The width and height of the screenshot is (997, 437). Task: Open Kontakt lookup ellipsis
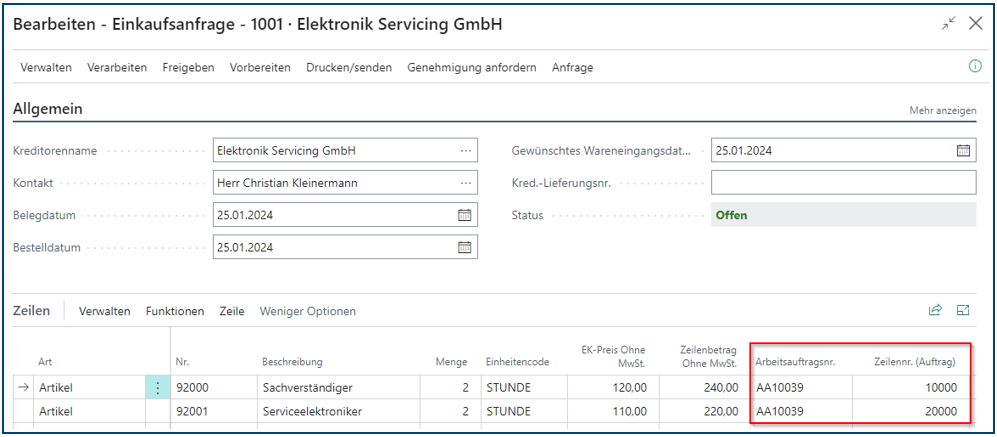tap(466, 183)
